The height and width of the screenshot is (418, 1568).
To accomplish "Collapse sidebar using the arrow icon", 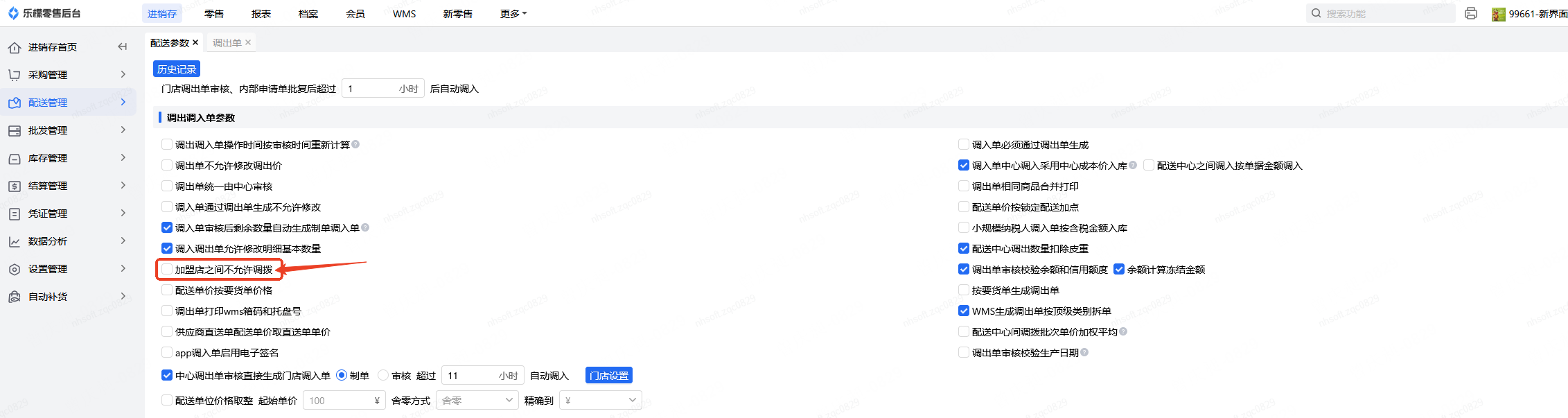I will pyautogui.click(x=123, y=46).
